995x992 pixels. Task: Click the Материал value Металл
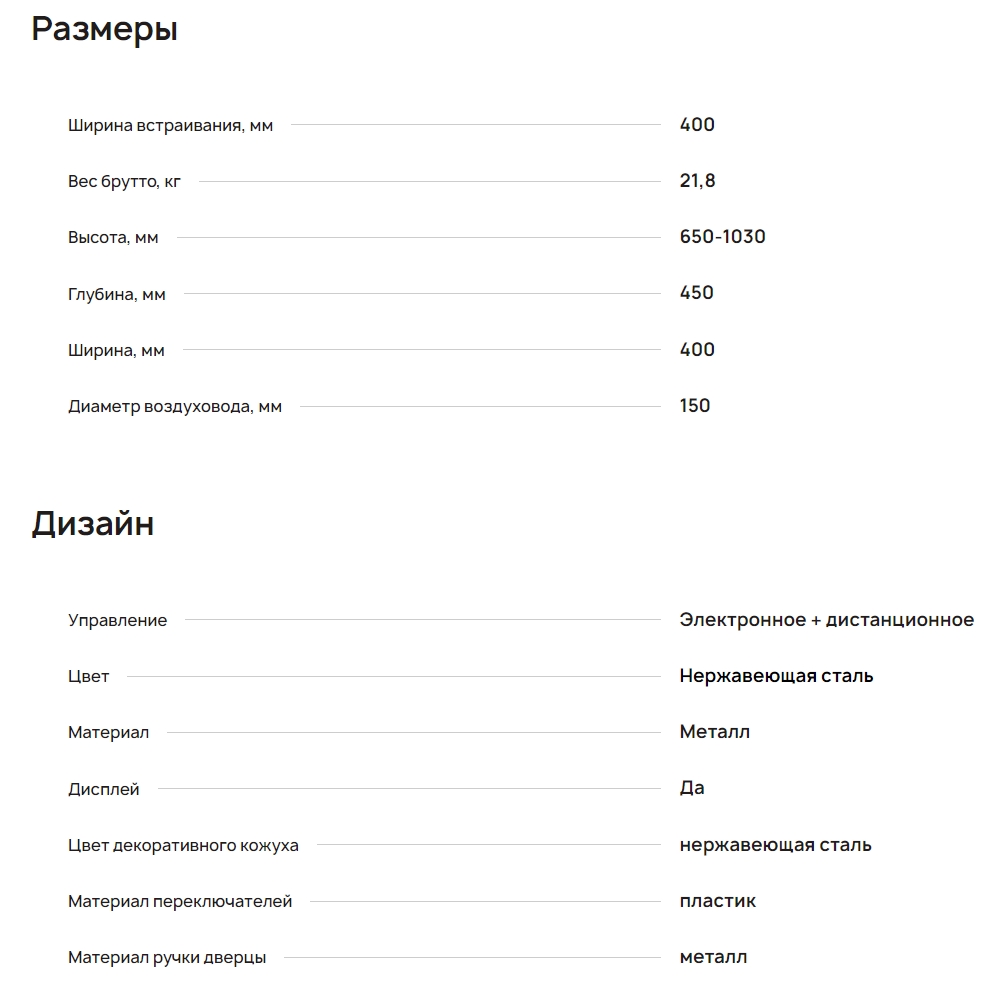pos(714,732)
